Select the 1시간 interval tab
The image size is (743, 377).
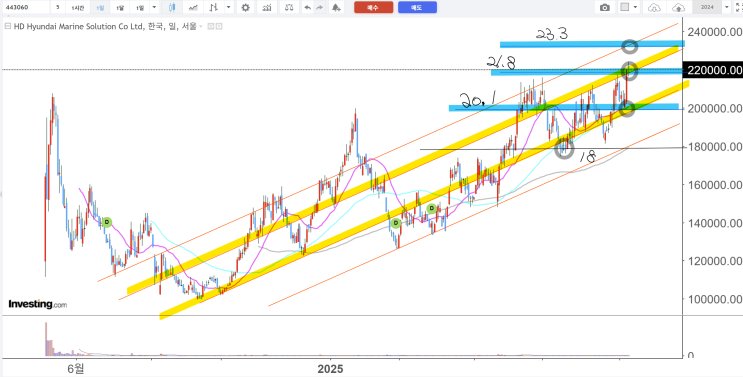(x=78, y=8)
